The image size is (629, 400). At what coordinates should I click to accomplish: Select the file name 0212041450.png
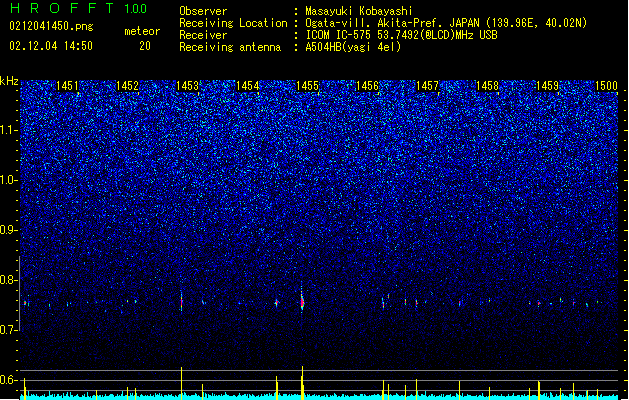tap(51, 27)
